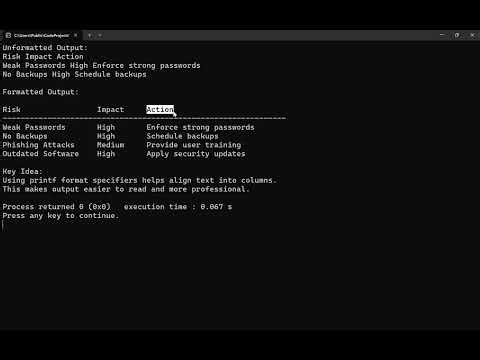Click the 'Using printf format specifiers' sentence

point(139,180)
